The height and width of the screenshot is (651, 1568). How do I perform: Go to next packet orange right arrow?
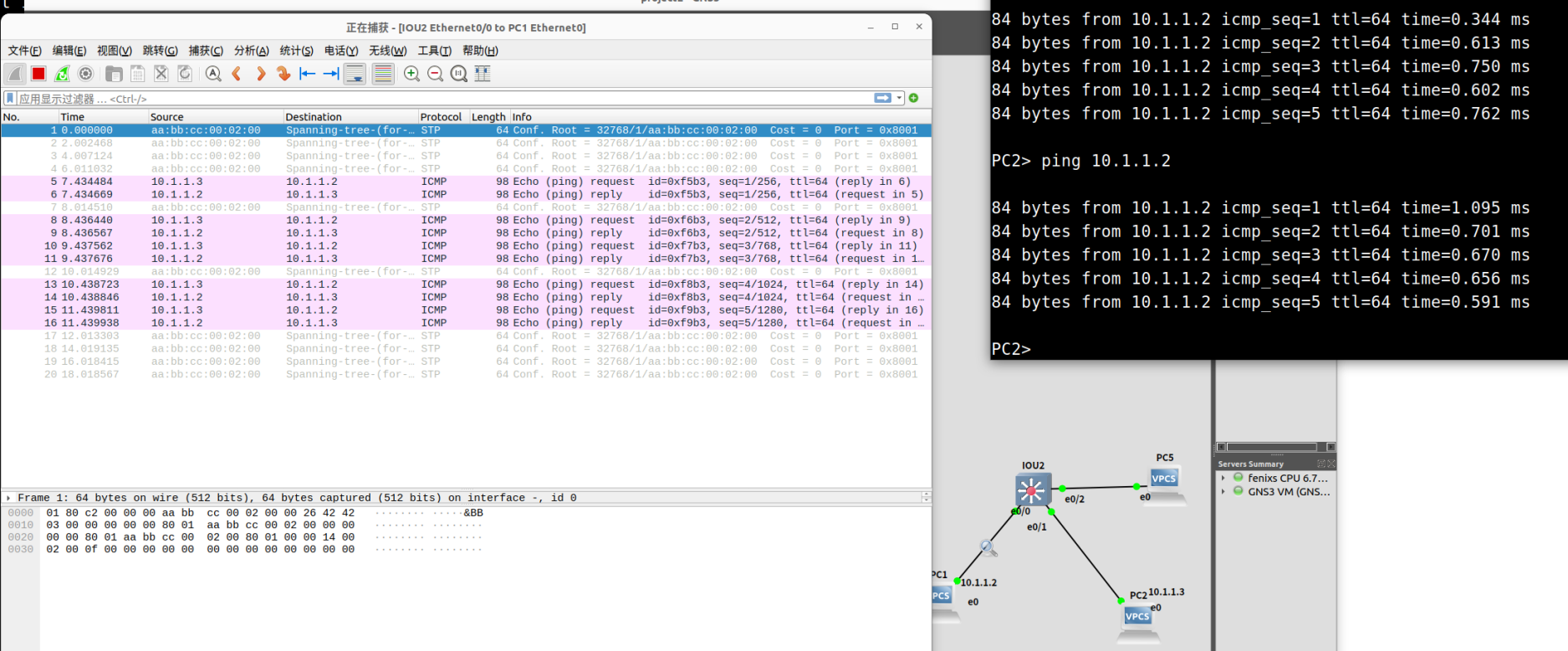260,74
